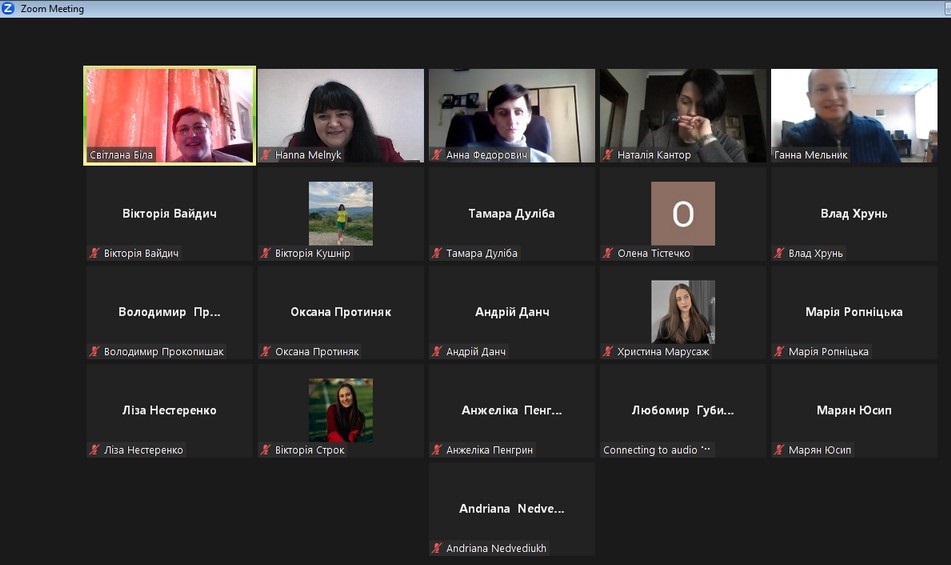The width and height of the screenshot is (951, 565).
Task: Click the "O" avatar of Олена Тістечко
Action: pos(683,213)
